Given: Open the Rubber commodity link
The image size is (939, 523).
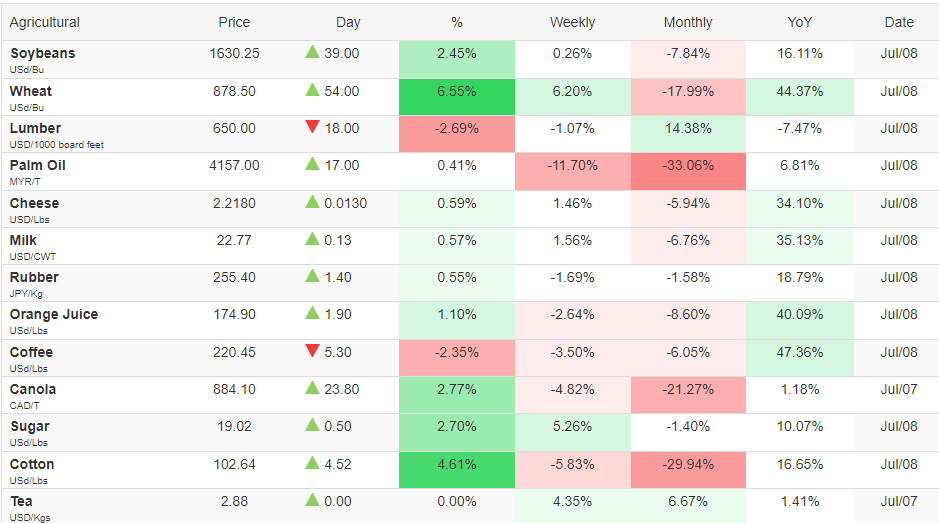Looking at the screenshot, I should (x=34, y=277).
